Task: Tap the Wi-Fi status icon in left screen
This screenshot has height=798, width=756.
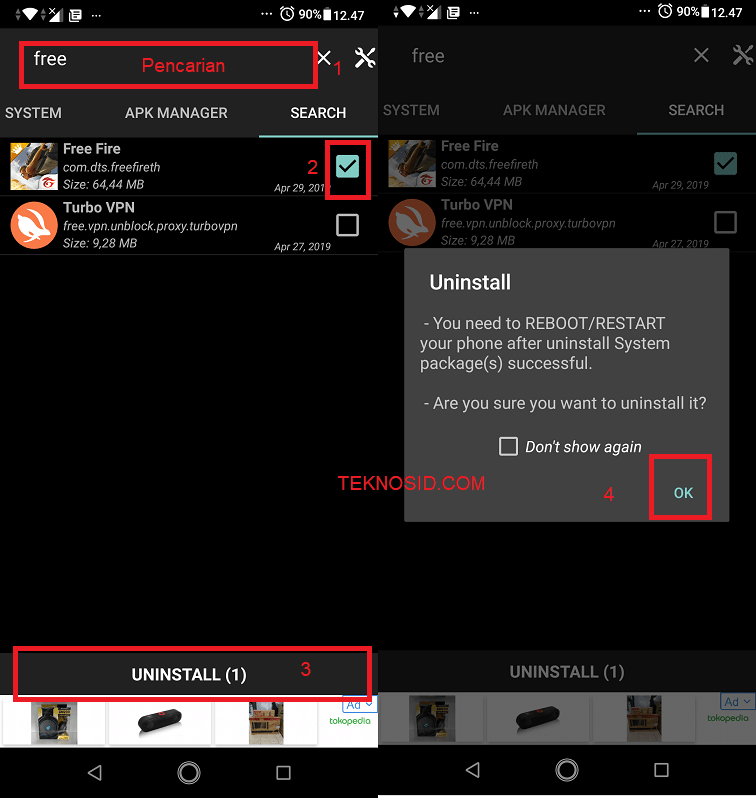Action: pyautogui.click(x=30, y=14)
